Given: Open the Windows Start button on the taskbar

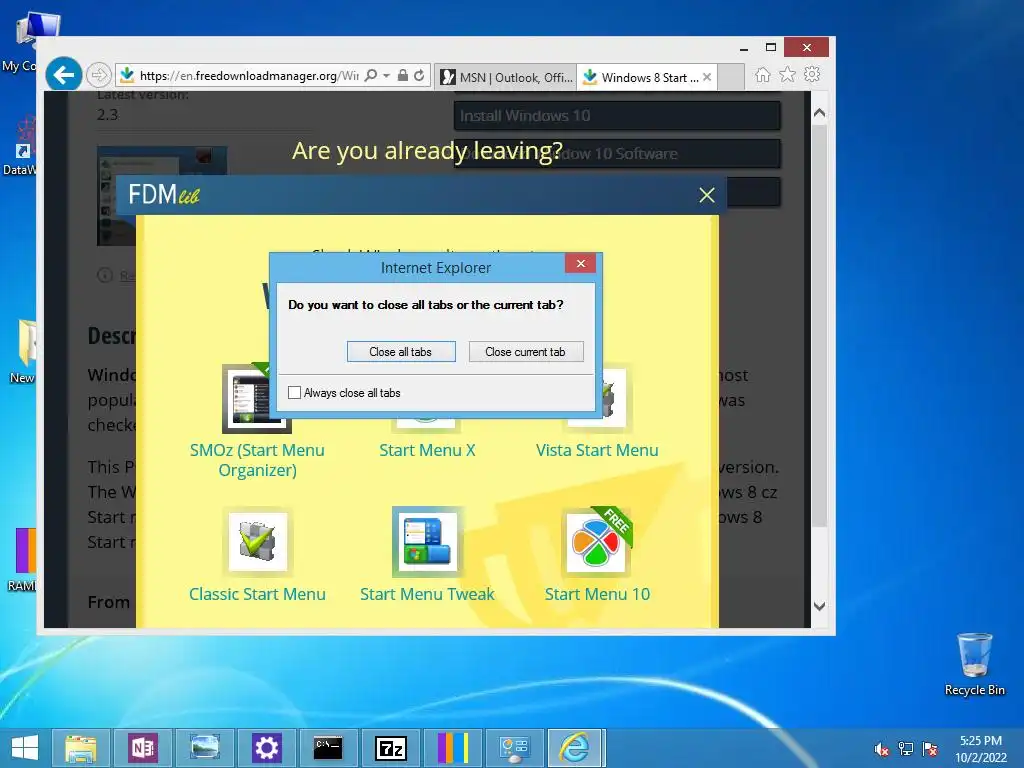Looking at the screenshot, I should [25, 748].
